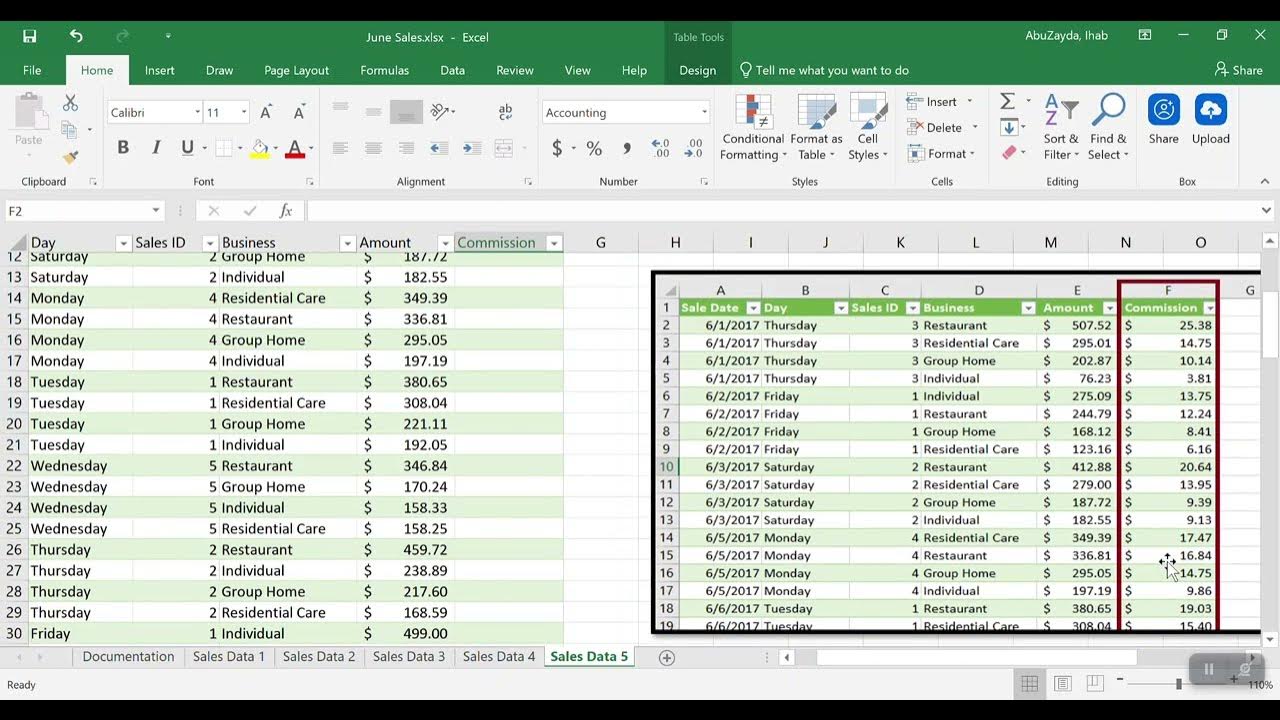1280x720 pixels.
Task: Click the Box Share icon
Action: coord(1163,120)
